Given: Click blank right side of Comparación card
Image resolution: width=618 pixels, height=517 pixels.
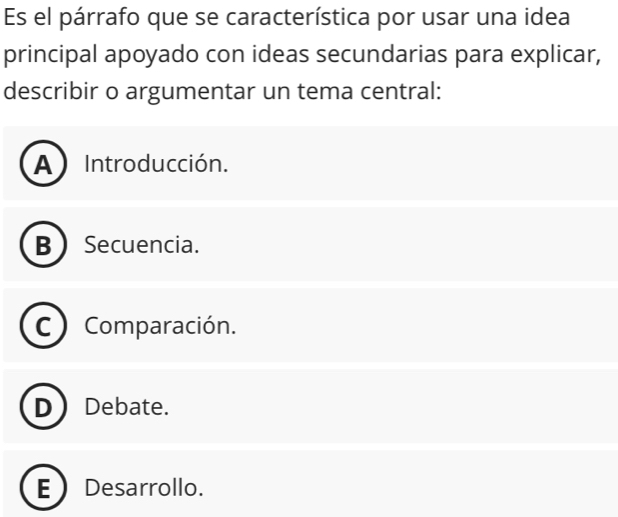Looking at the screenshot, I should (450, 326).
